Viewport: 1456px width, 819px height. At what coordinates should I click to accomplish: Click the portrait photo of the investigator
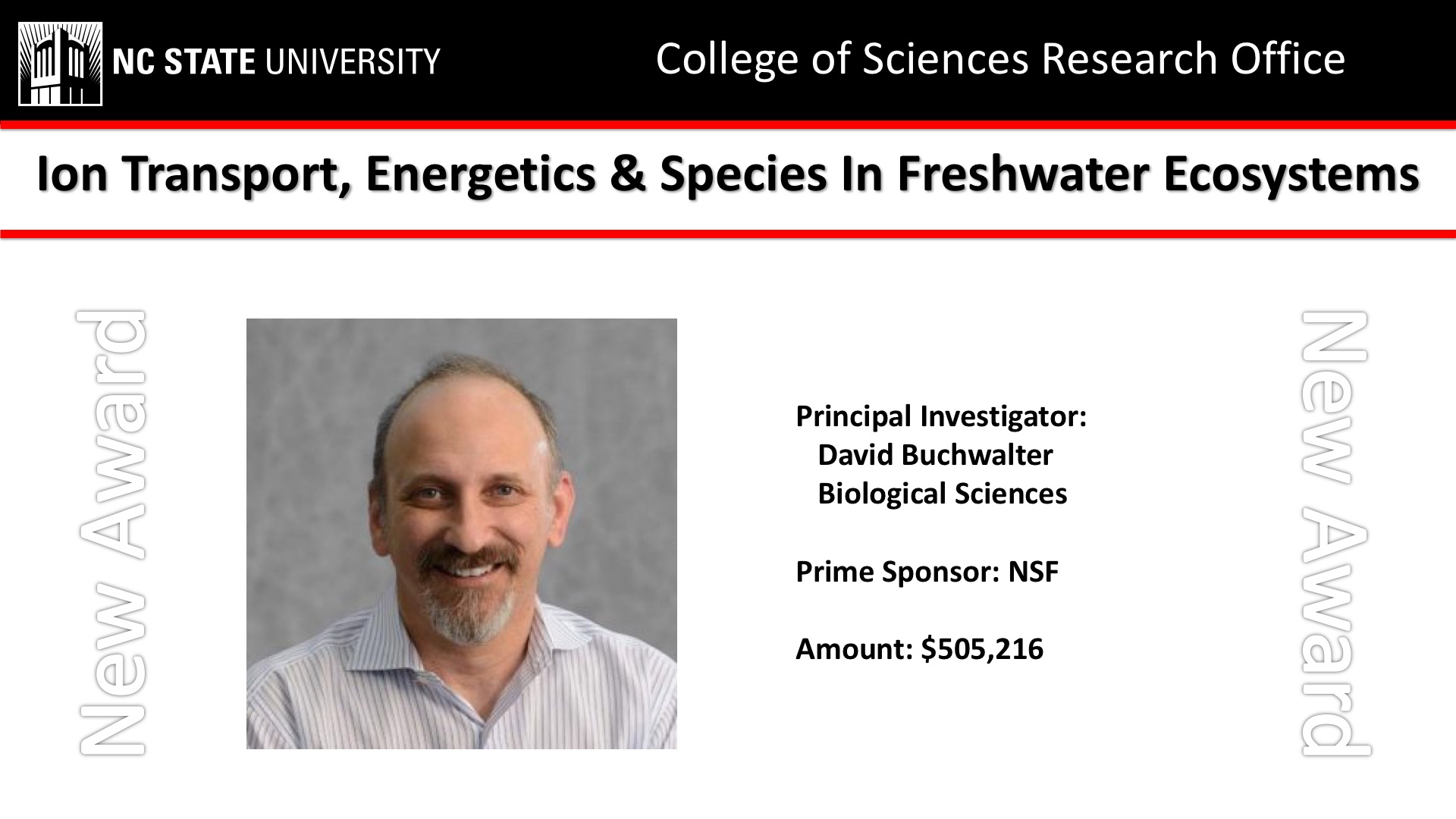(462, 534)
